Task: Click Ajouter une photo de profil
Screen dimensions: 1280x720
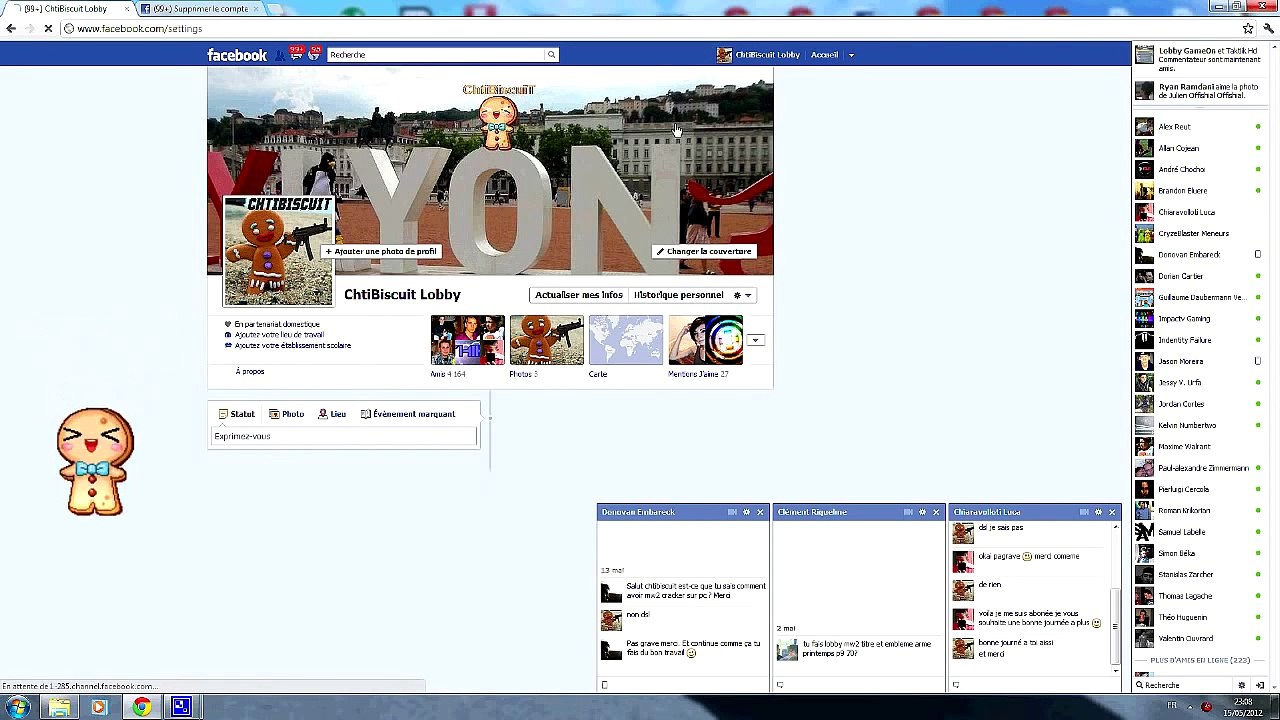Action: point(381,251)
